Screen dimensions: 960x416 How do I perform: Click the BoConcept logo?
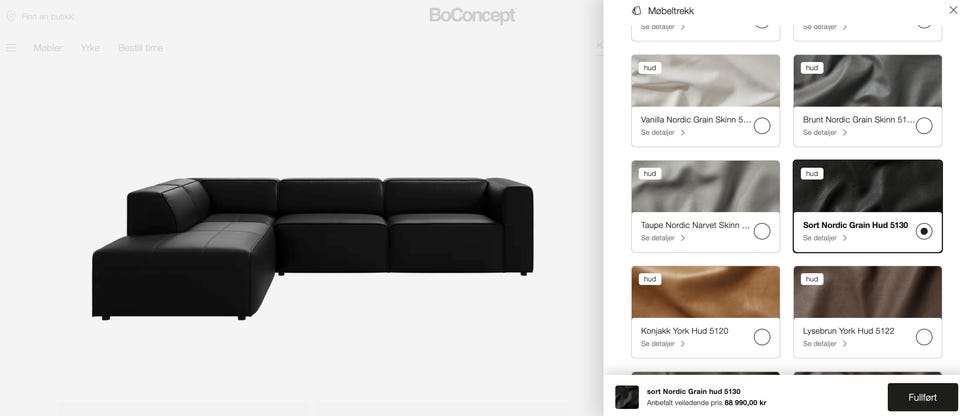pyautogui.click(x=472, y=15)
